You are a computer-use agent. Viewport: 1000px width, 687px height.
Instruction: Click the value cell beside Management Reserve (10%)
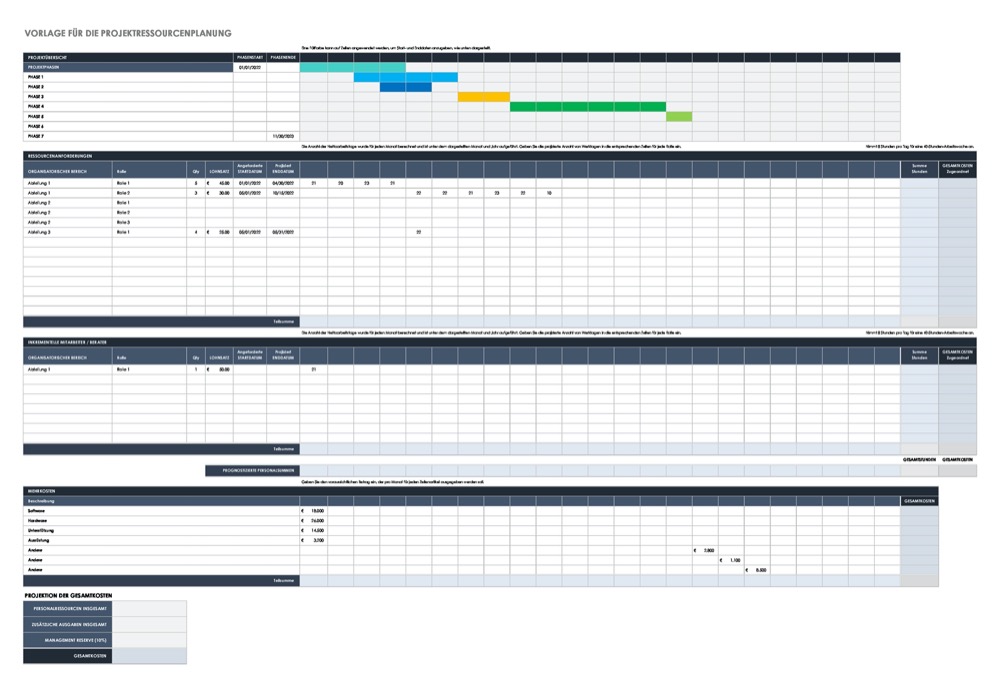point(149,640)
